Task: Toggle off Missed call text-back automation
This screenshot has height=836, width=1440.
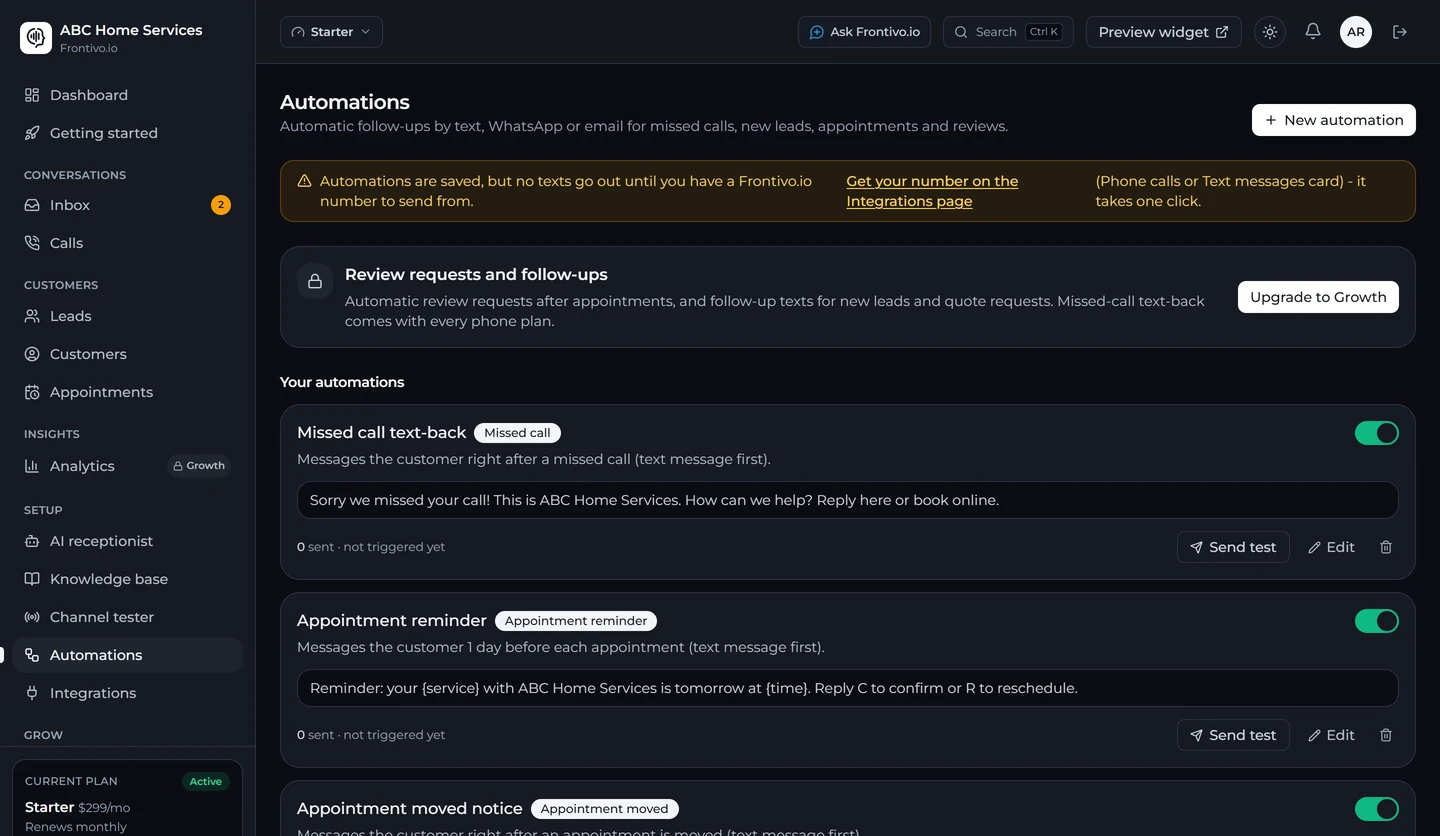Action: click(x=1377, y=433)
